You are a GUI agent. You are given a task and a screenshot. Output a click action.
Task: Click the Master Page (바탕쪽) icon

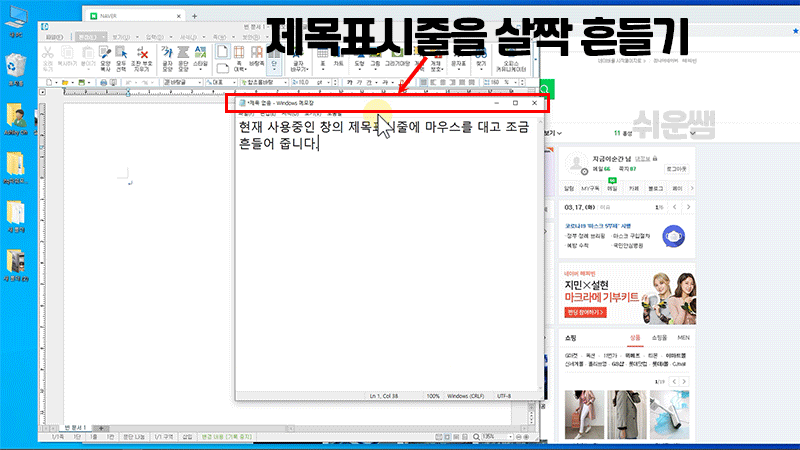pyautogui.click(x=257, y=53)
